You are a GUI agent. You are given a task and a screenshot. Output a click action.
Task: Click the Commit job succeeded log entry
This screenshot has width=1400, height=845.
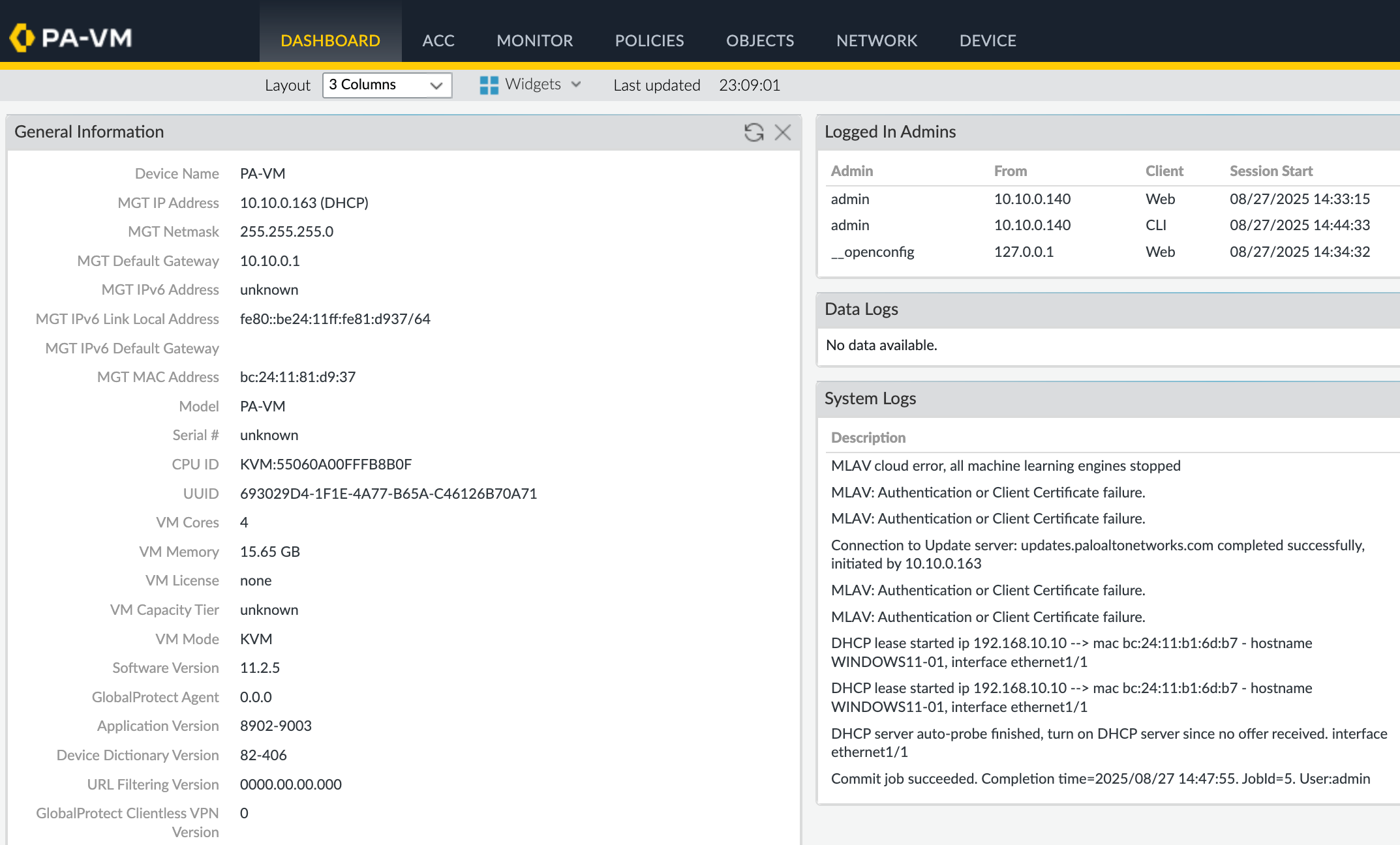click(1100, 778)
